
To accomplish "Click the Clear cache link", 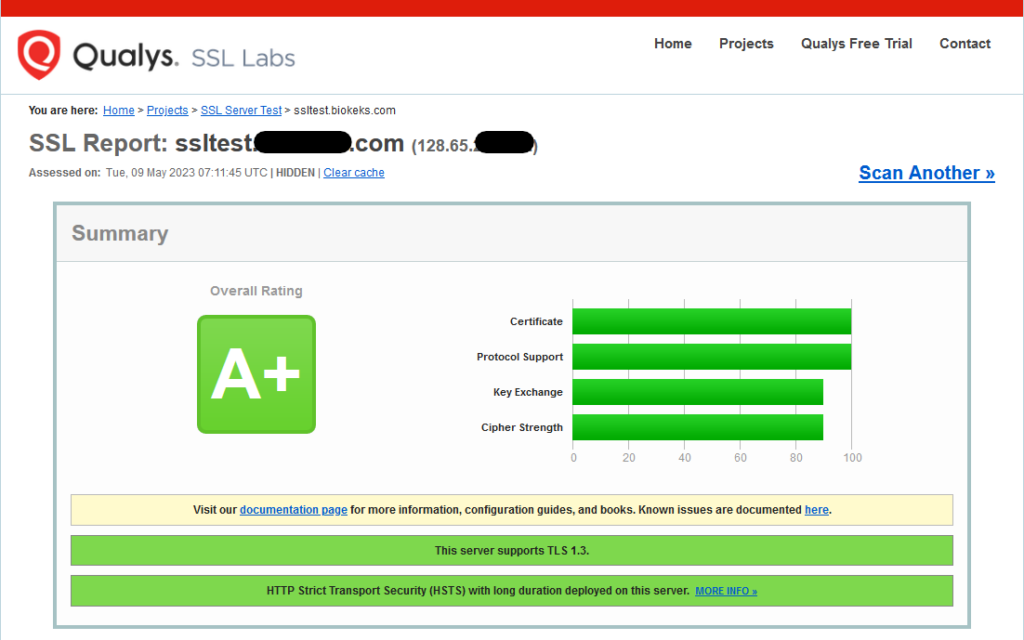I will point(353,173).
